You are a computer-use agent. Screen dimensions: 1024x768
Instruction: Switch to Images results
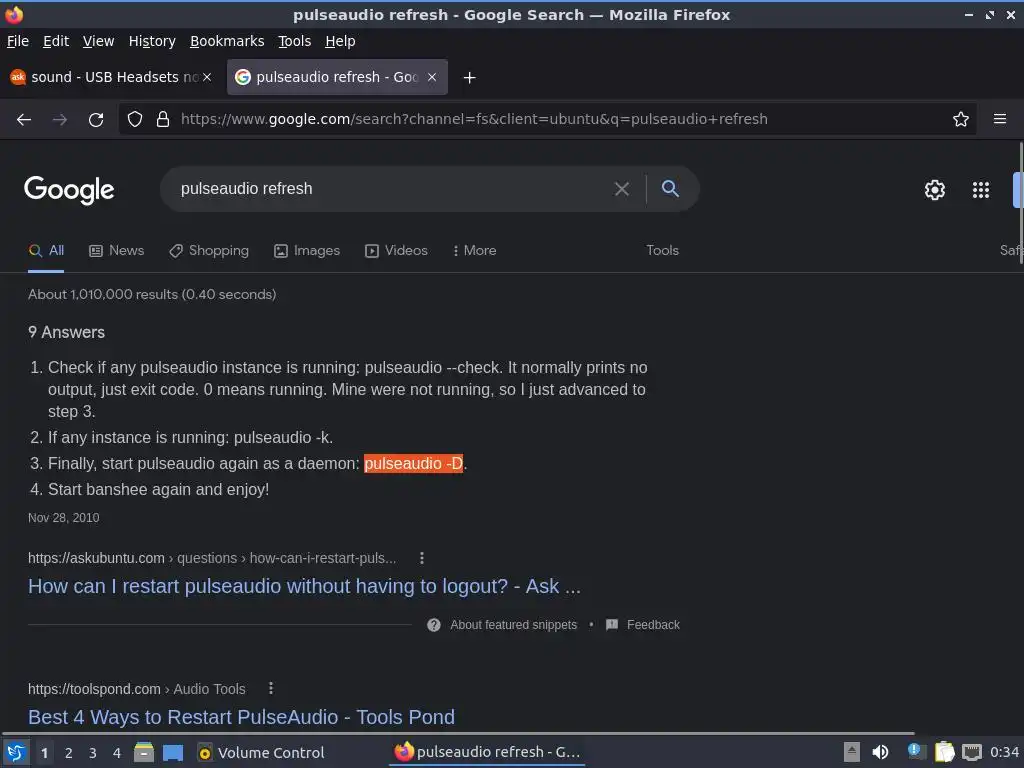[307, 251]
